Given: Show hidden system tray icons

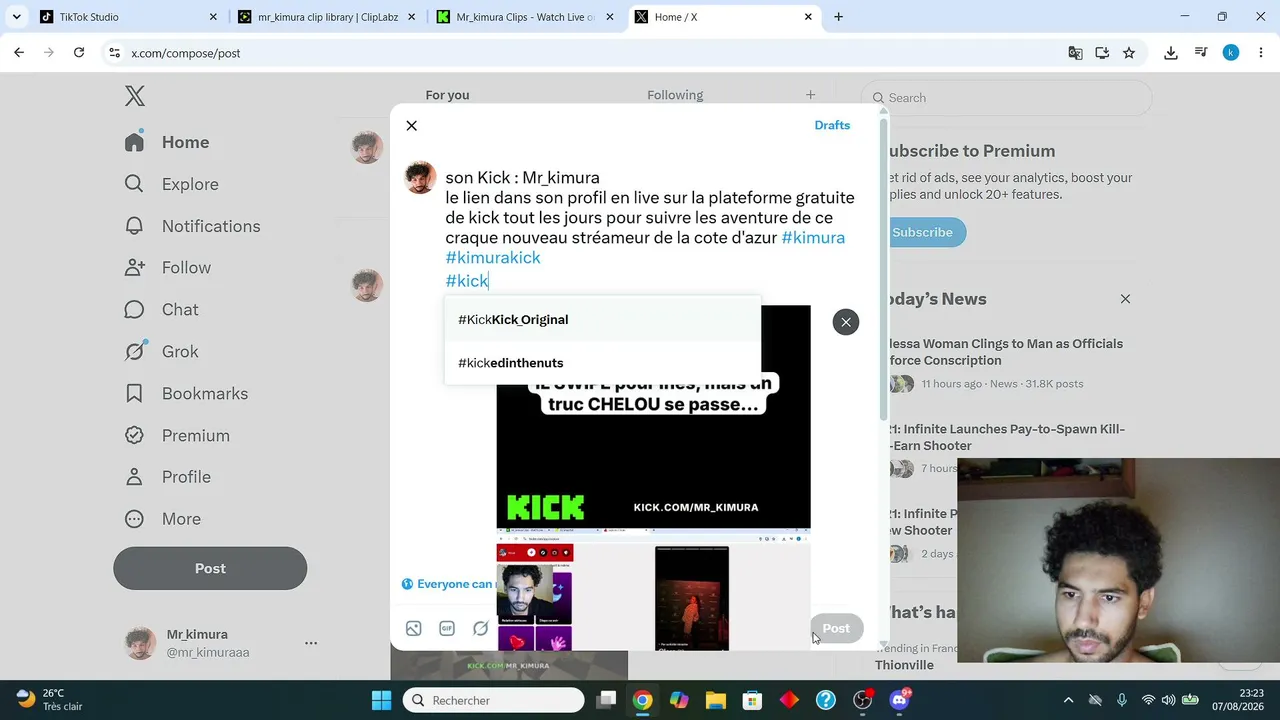Looking at the screenshot, I should coord(1068,700).
